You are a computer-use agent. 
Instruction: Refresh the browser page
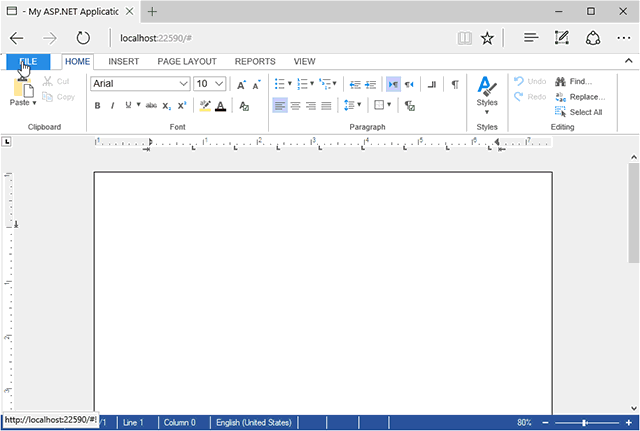83,38
